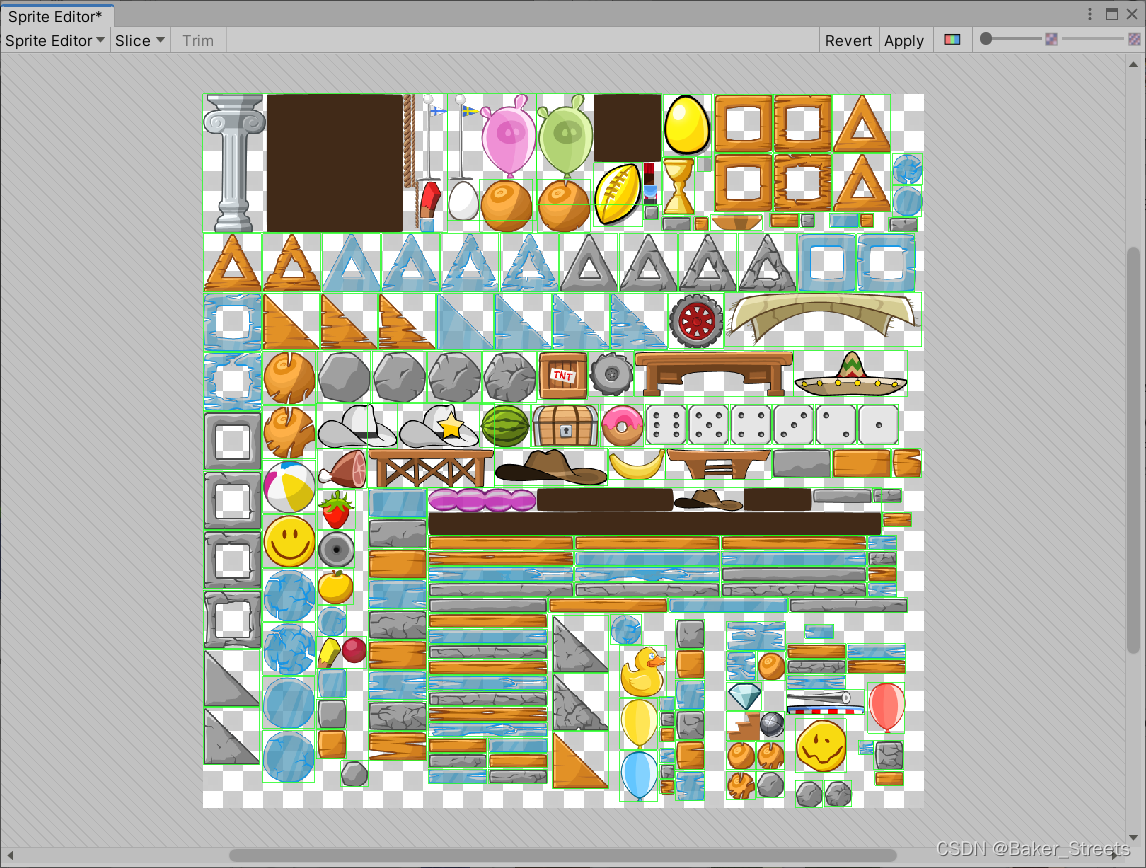The height and width of the screenshot is (868, 1146).
Task: Pick the strawberry sprite
Action: [x=336, y=509]
